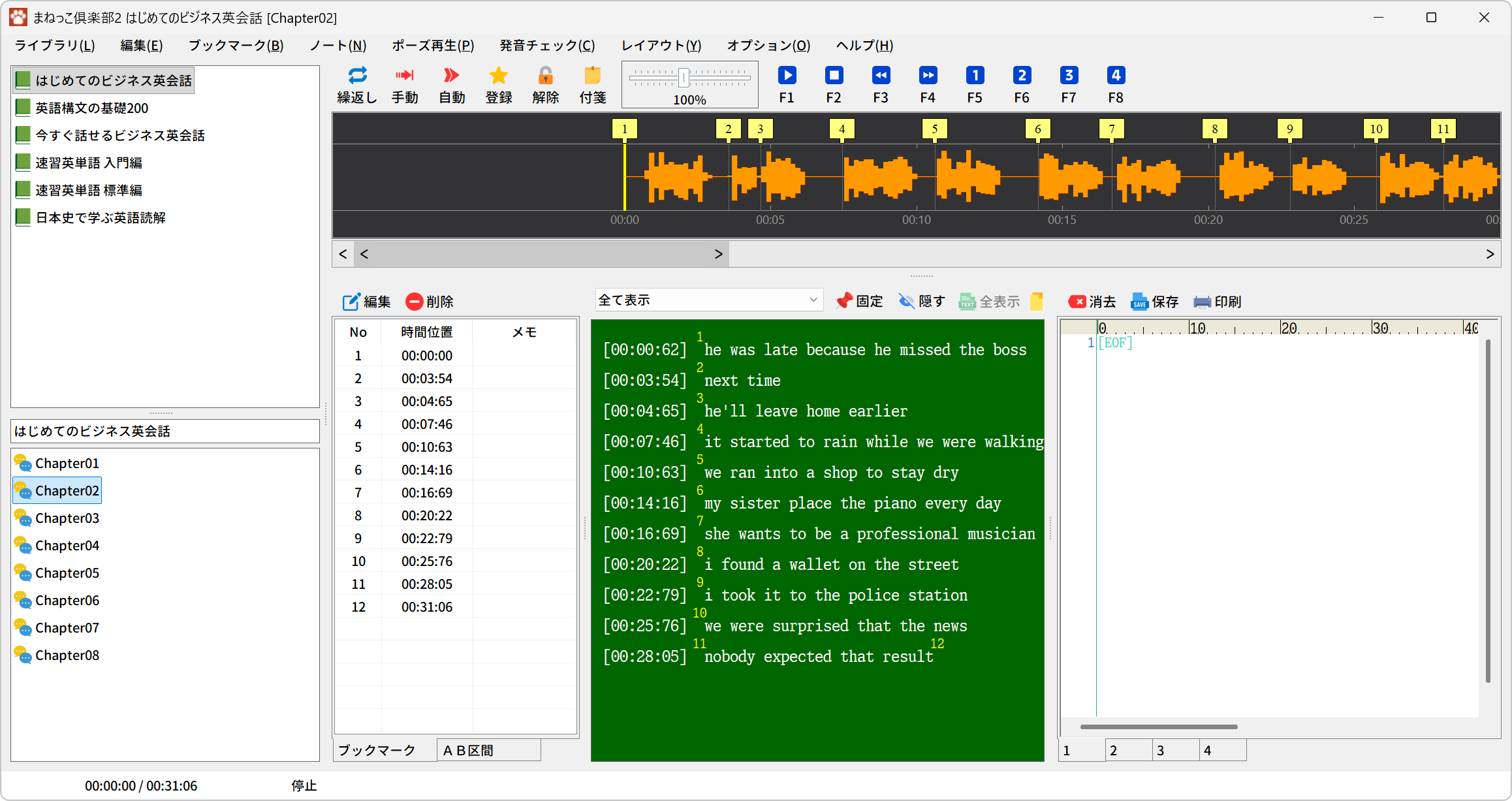The height and width of the screenshot is (801, 1512).
Task: Open the 発音チェック(C) menu
Action: pos(548,45)
